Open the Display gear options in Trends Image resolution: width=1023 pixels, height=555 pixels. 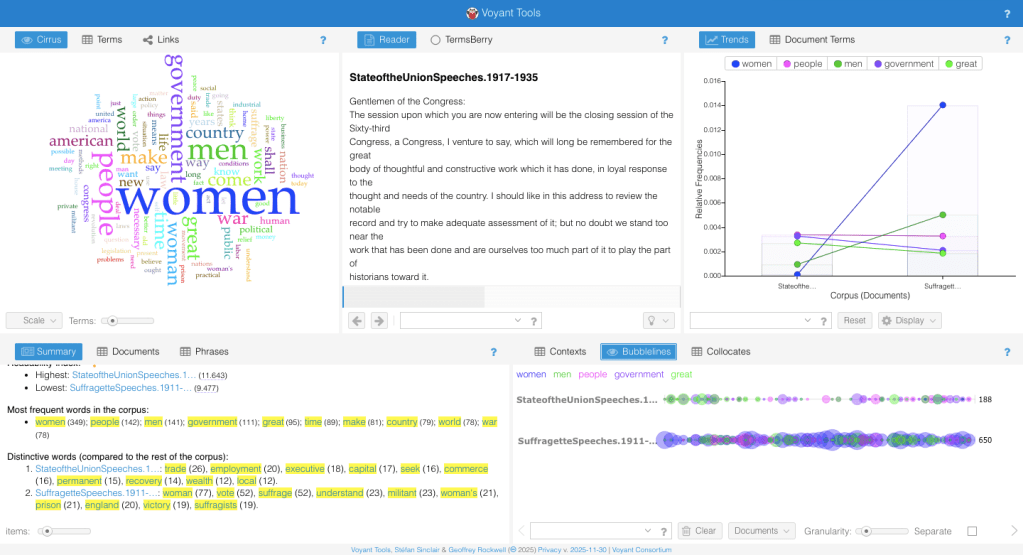[909, 321]
